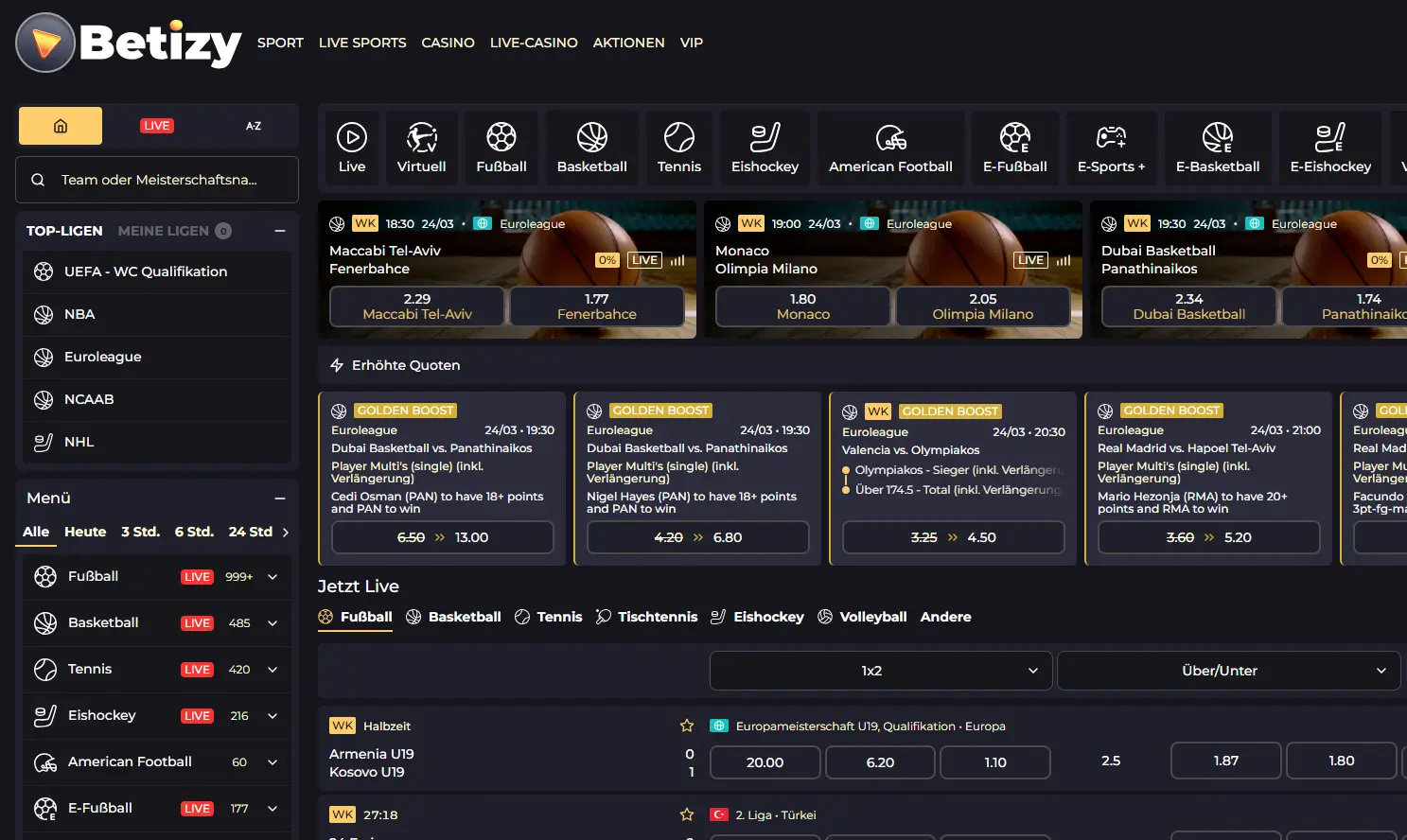1407x840 pixels.
Task: Open the home tab icon in sidebar
Action: click(x=61, y=126)
